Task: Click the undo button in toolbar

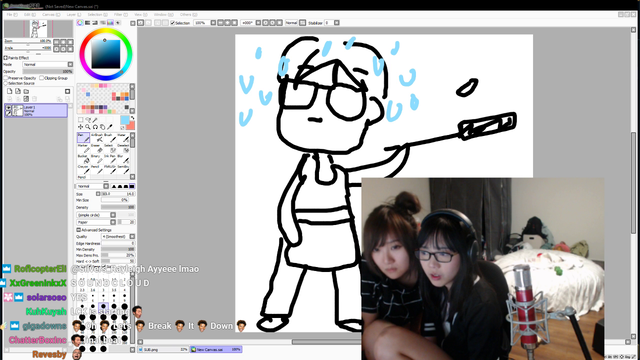Action: (x=141, y=23)
